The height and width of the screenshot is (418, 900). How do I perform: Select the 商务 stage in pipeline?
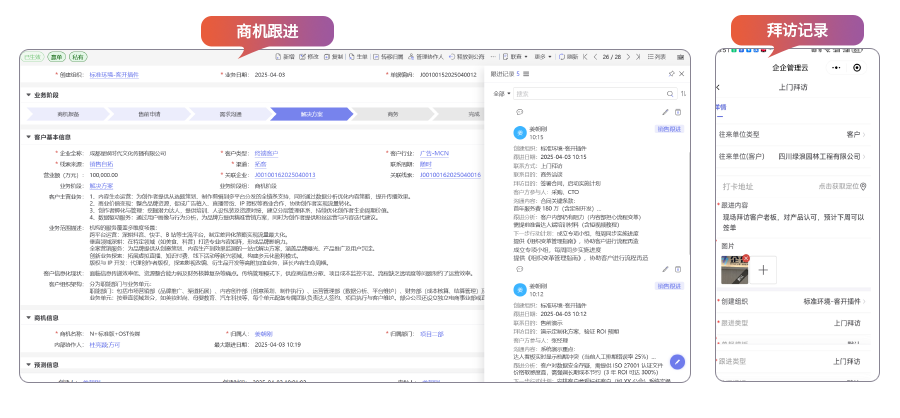(392, 114)
